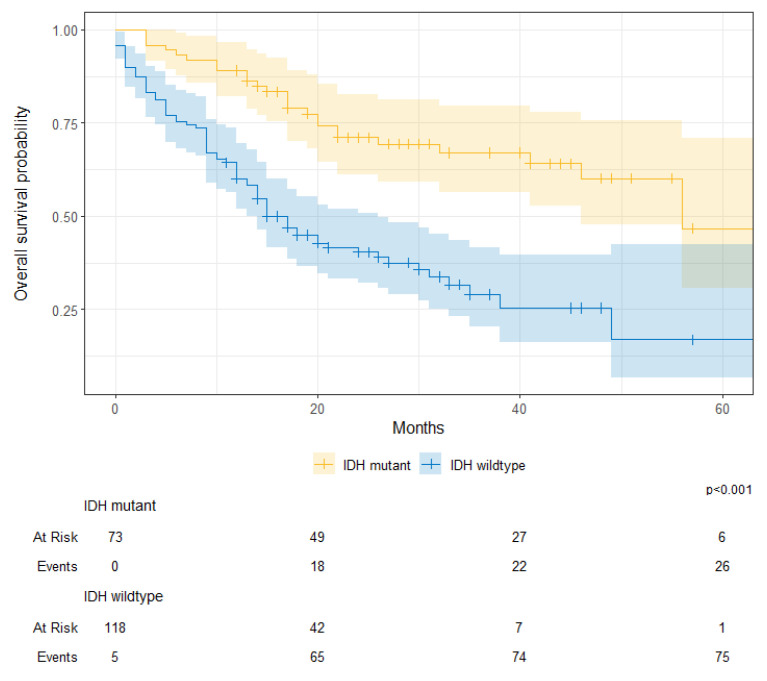Click the p<0.001 annotation
767x681 pixels.
pyautogui.click(x=729, y=490)
